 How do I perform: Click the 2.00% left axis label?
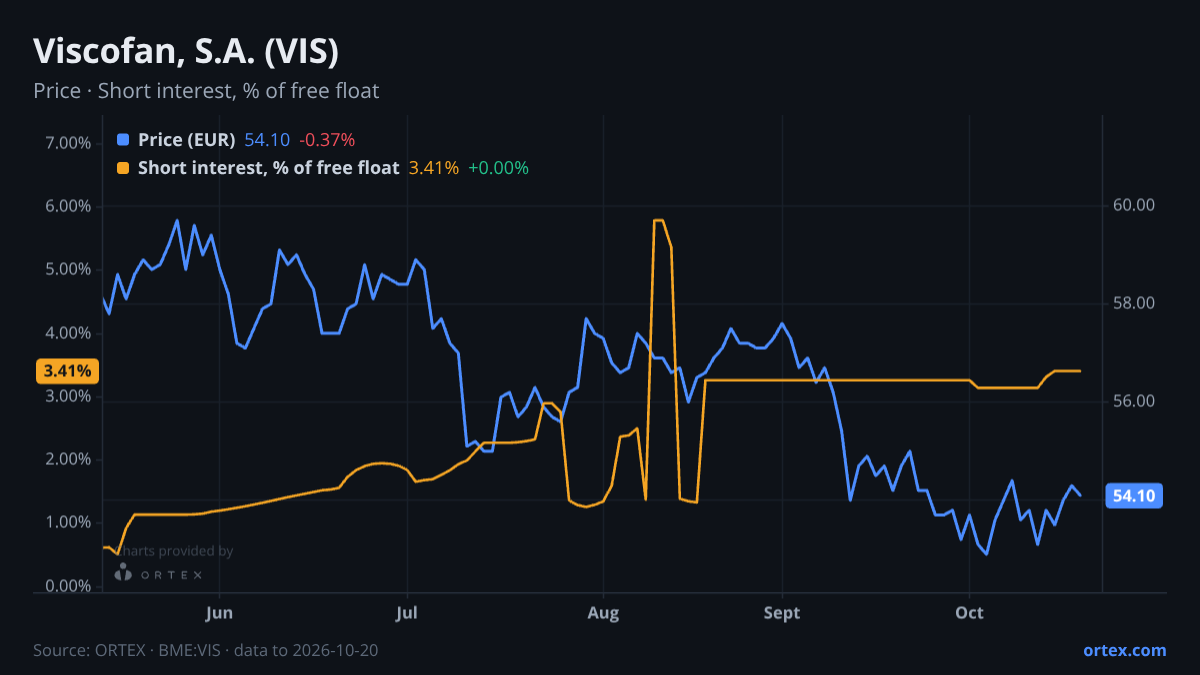68,460
